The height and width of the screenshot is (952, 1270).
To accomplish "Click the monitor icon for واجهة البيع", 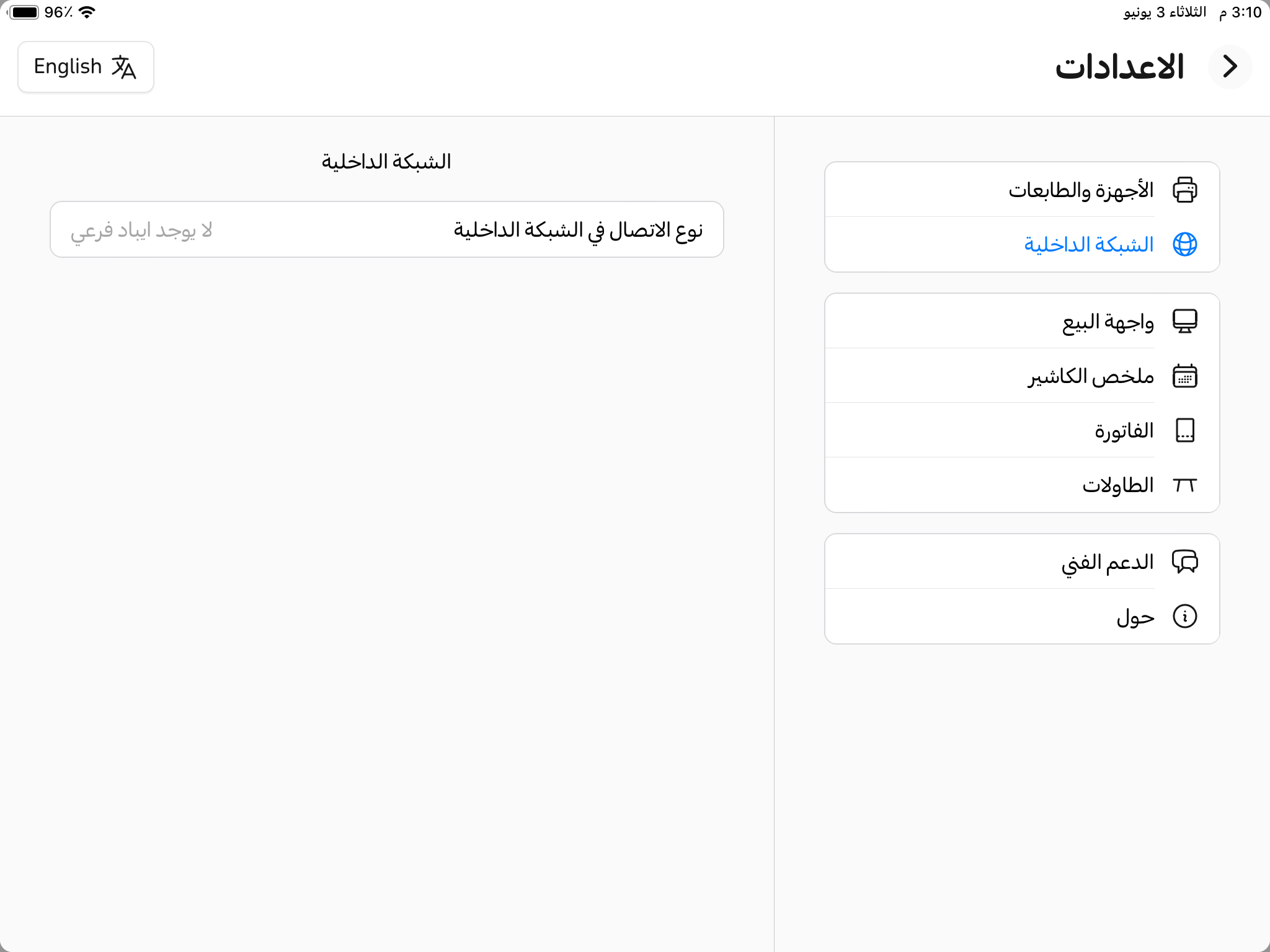I will (1184, 321).
